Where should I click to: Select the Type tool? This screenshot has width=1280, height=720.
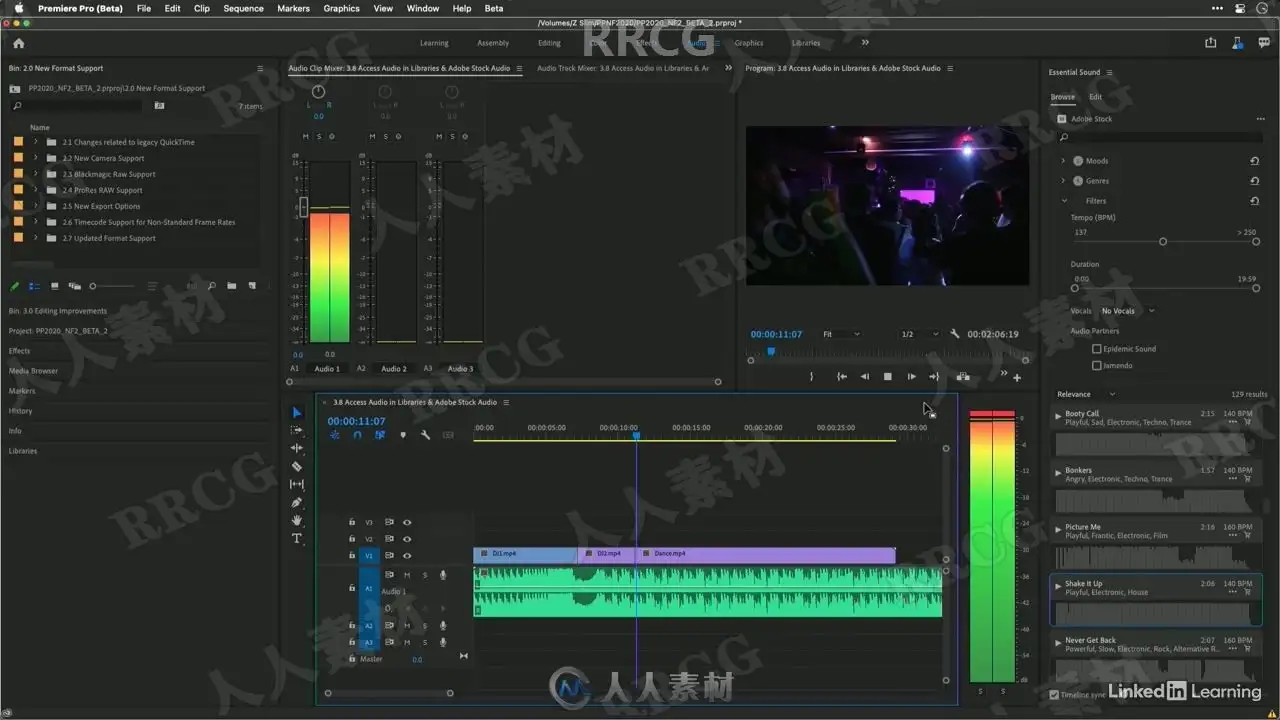click(297, 538)
